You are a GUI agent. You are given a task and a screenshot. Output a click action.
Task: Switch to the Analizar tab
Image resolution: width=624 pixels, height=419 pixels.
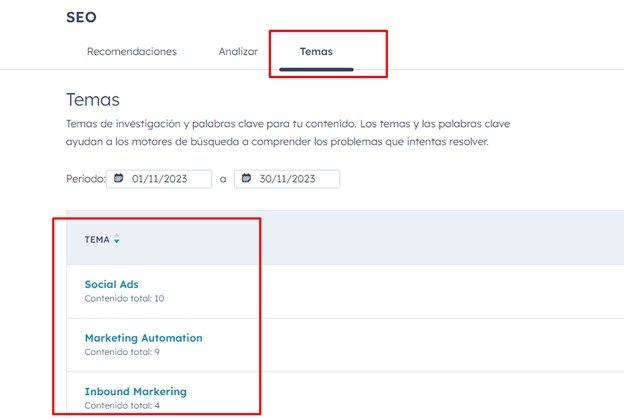click(238, 51)
